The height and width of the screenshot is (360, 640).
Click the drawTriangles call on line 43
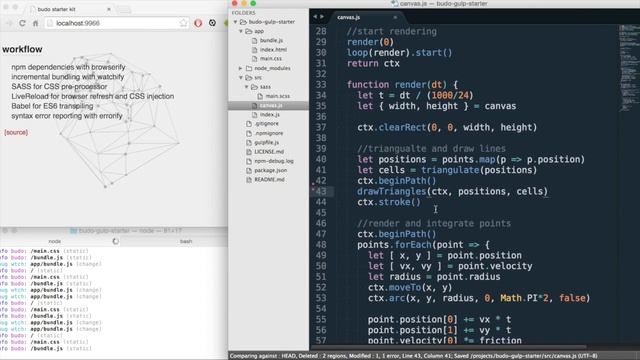pos(452,191)
